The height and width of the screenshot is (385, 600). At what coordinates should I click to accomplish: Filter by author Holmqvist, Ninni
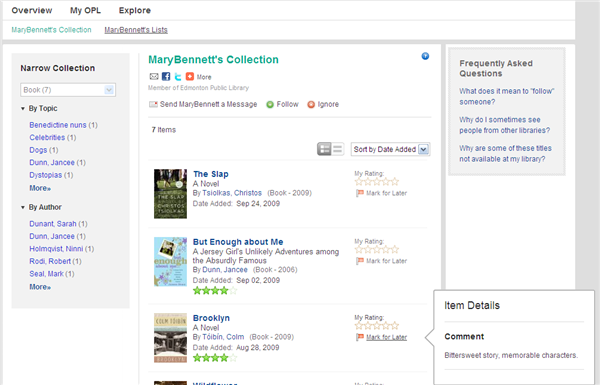click(56, 249)
